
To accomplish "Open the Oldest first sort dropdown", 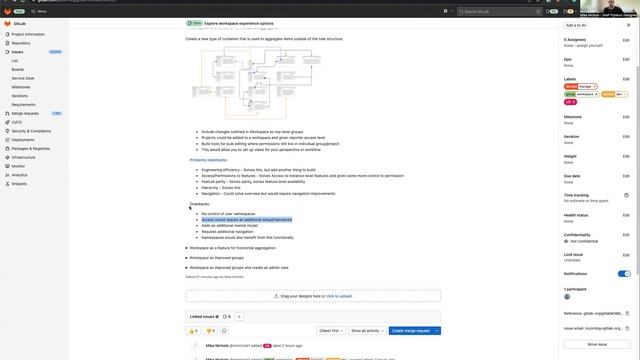I will pos(331,331).
